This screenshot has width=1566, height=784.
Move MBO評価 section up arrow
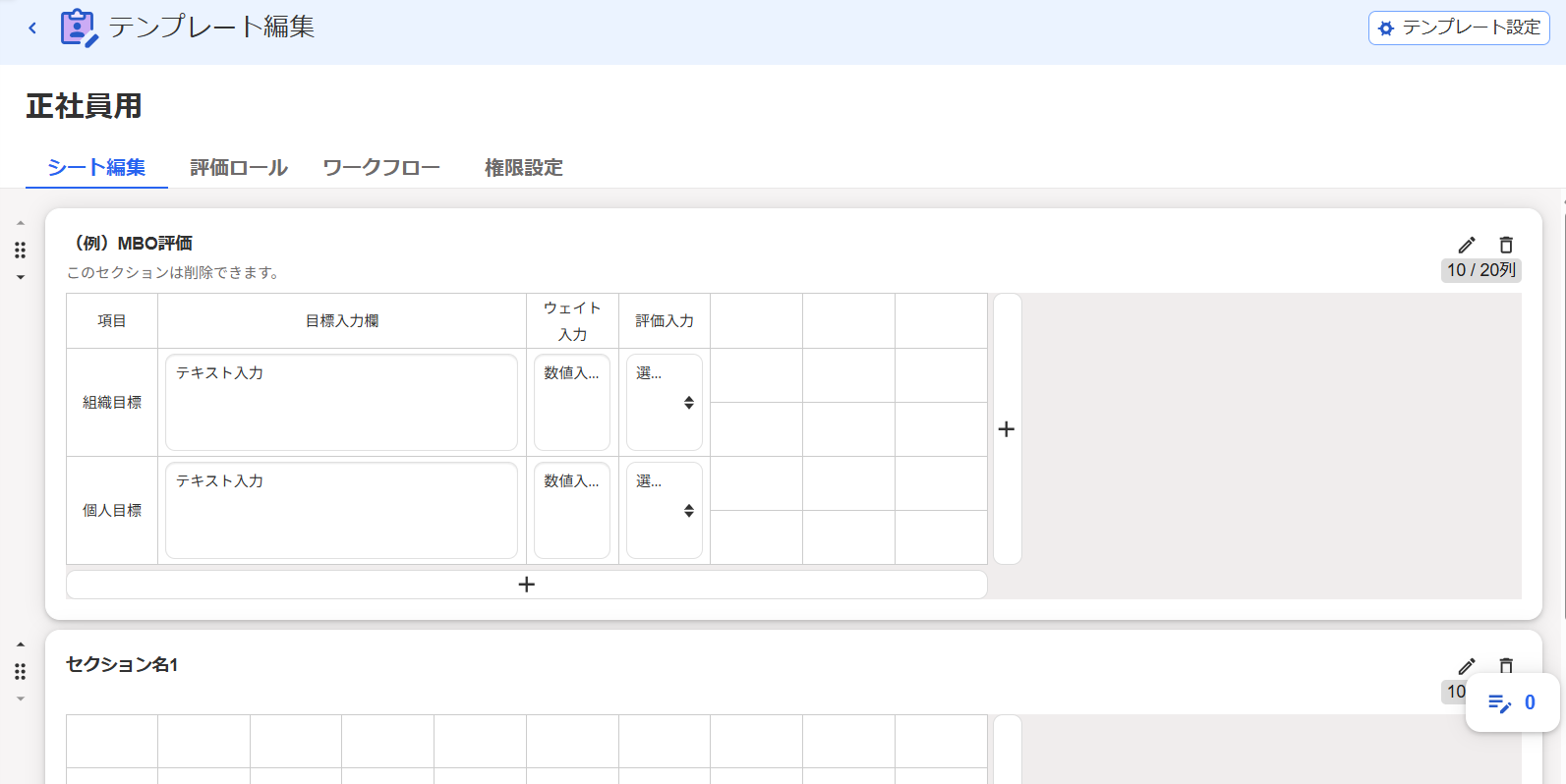click(21, 223)
